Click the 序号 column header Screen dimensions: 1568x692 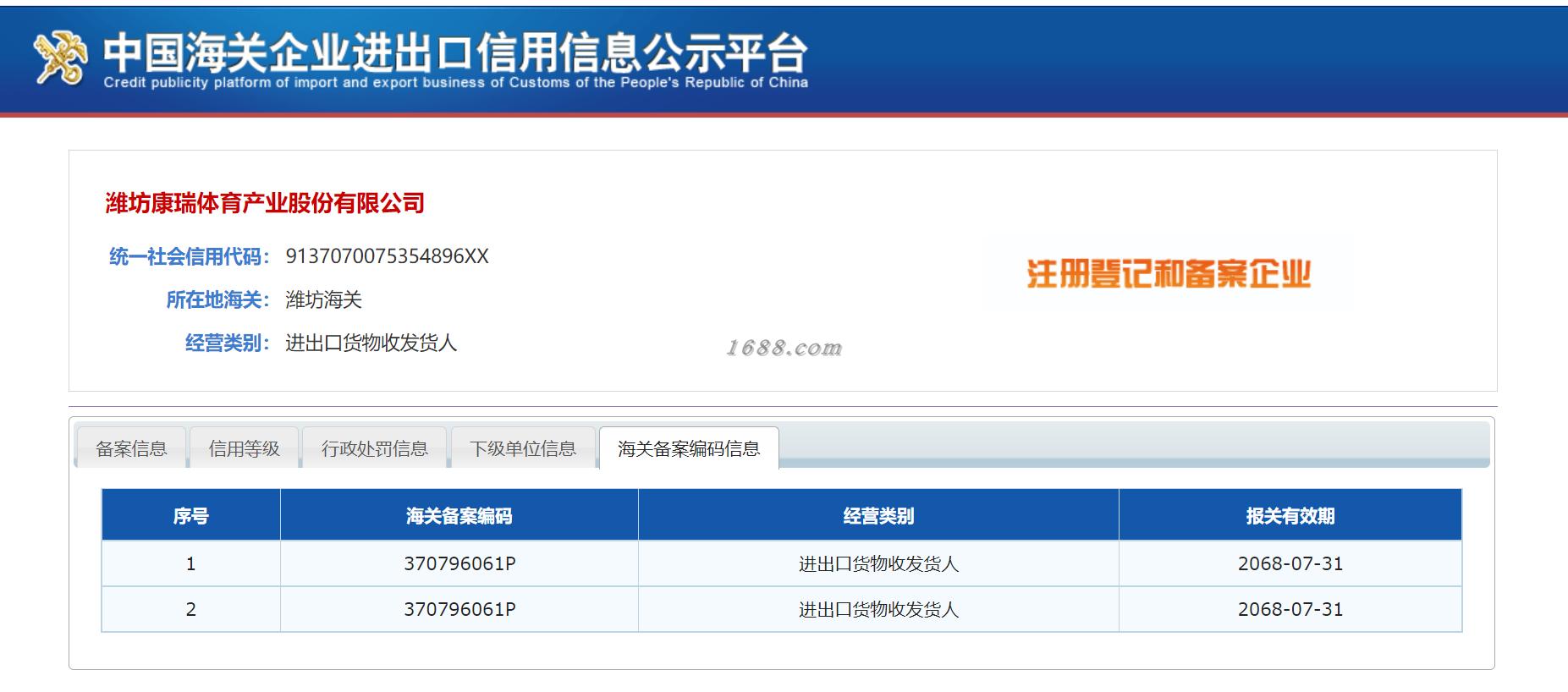(191, 516)
